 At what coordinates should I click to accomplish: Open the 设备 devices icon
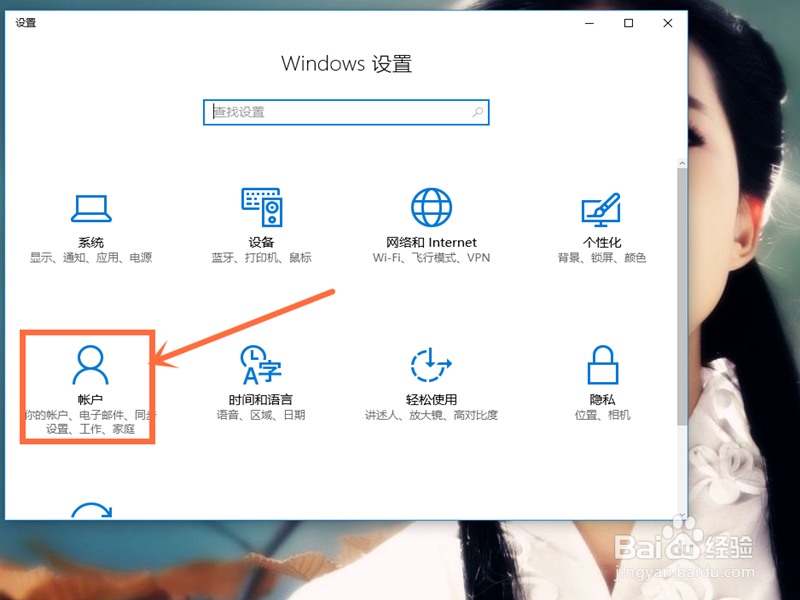(x=262, y=207)
